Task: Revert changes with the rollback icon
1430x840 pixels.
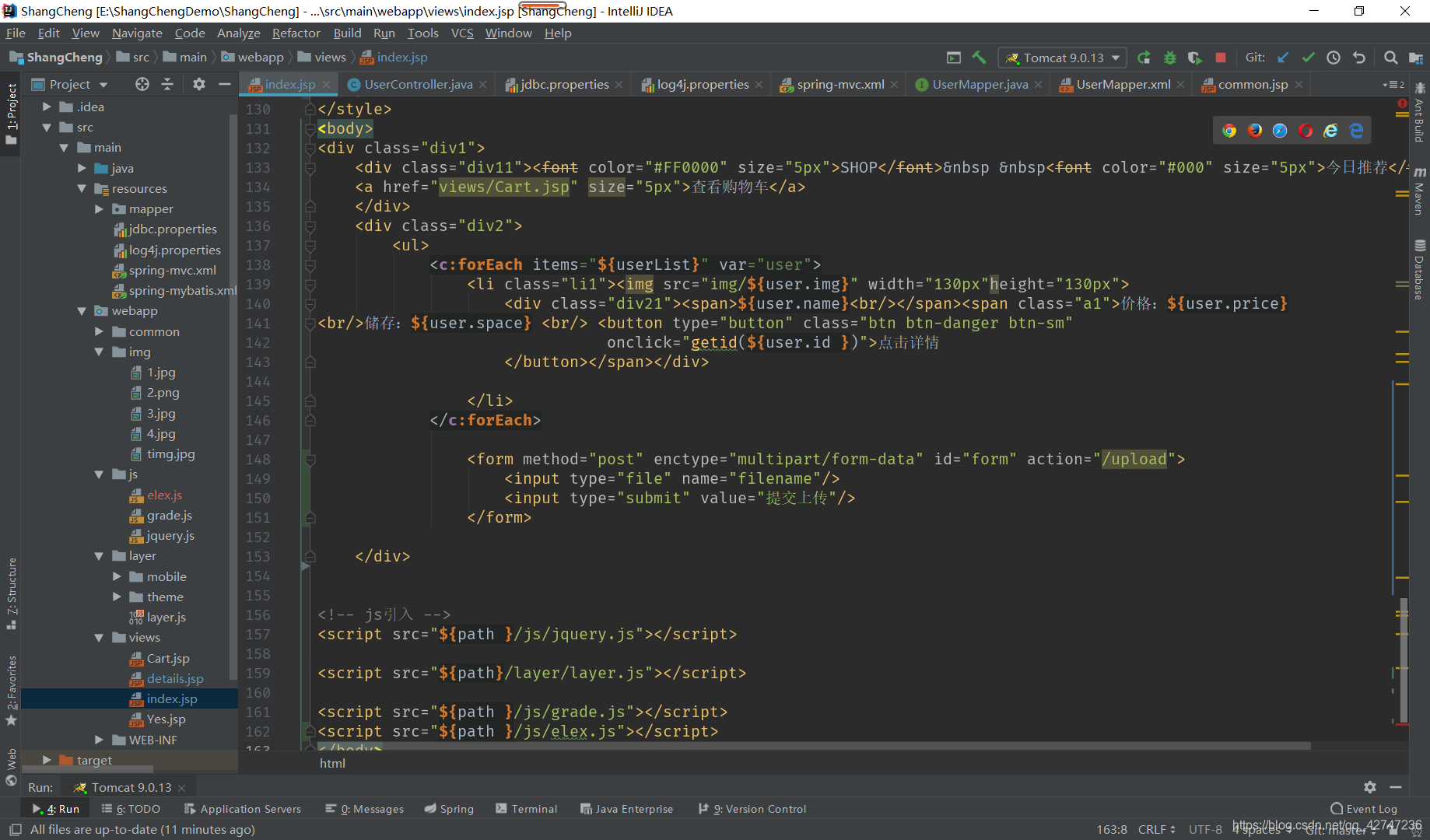Action: point(1359,58)
